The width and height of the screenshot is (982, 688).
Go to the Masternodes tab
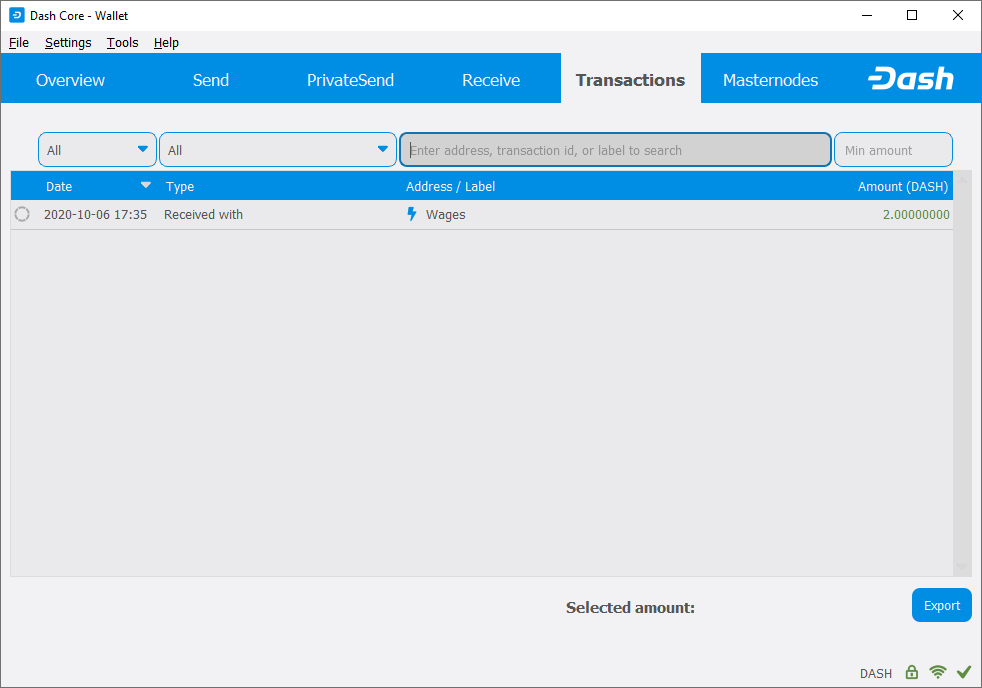click(x=770, y=80)
